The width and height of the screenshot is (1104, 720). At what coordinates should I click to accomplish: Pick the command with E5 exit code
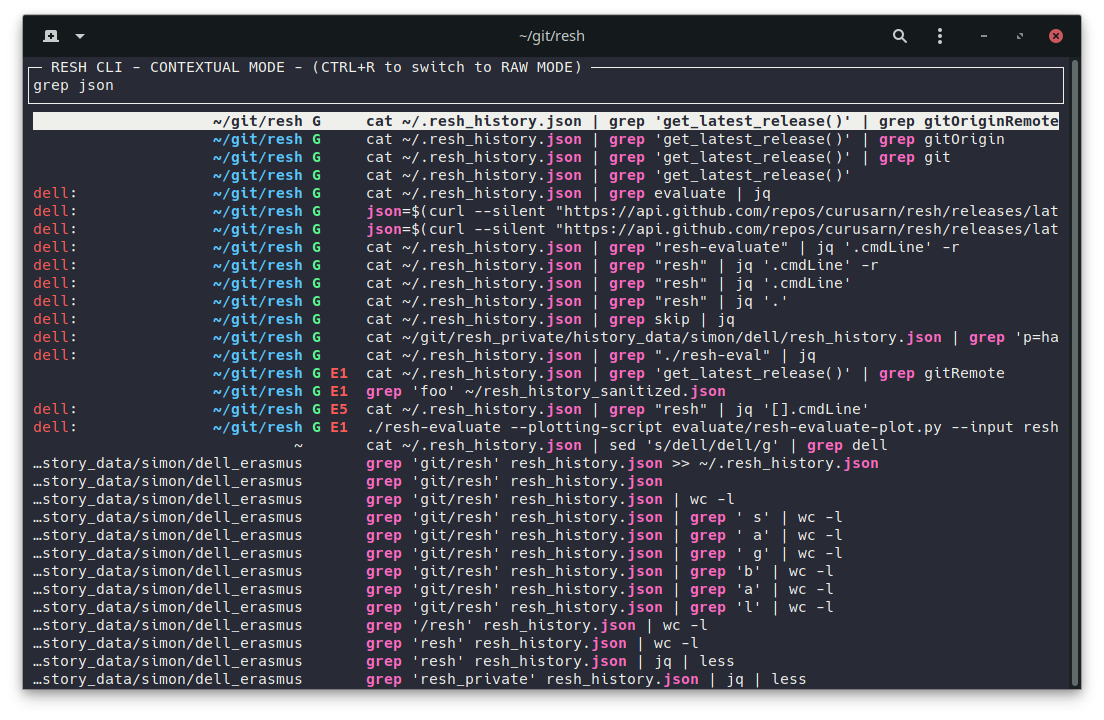pyautogui.click(x=617, y=410)
